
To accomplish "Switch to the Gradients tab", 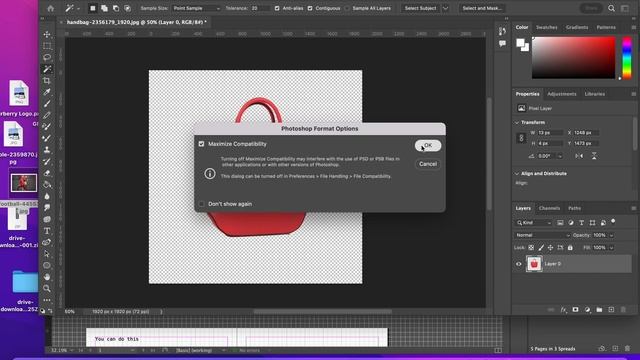I will tap(577, 27).
